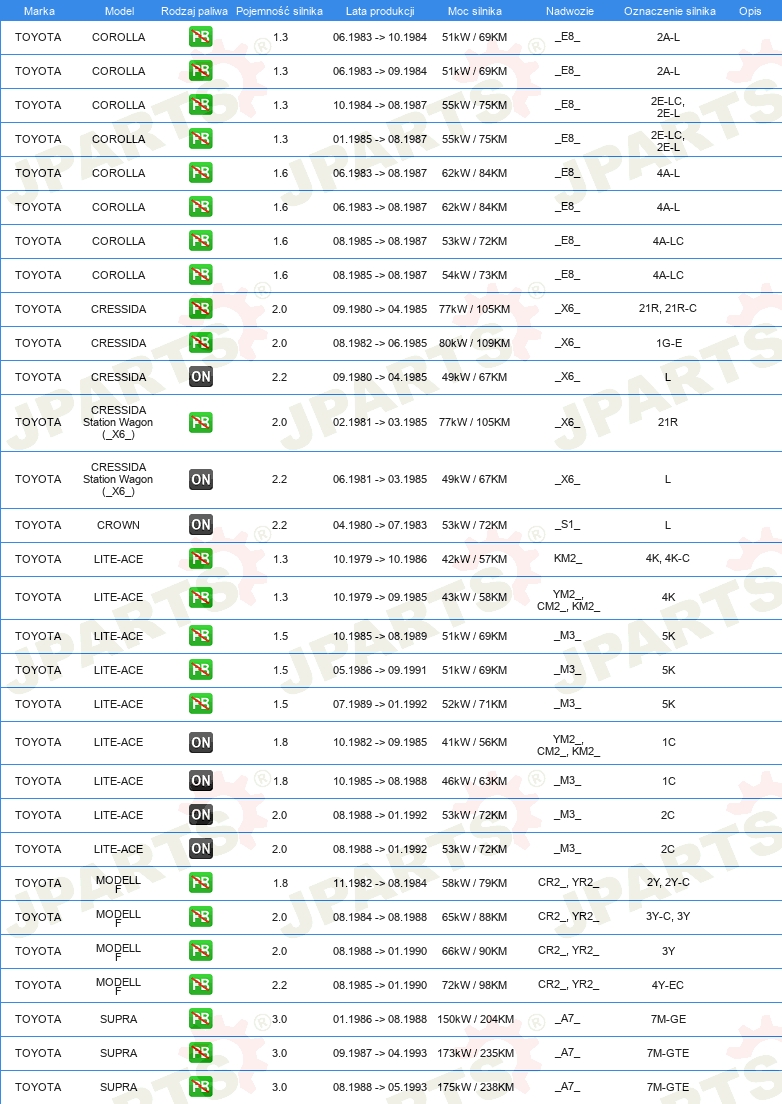Click the Oznaczenie silnika column header
Viewport: 782px width, 1104px height.
[x=669, y=11]
